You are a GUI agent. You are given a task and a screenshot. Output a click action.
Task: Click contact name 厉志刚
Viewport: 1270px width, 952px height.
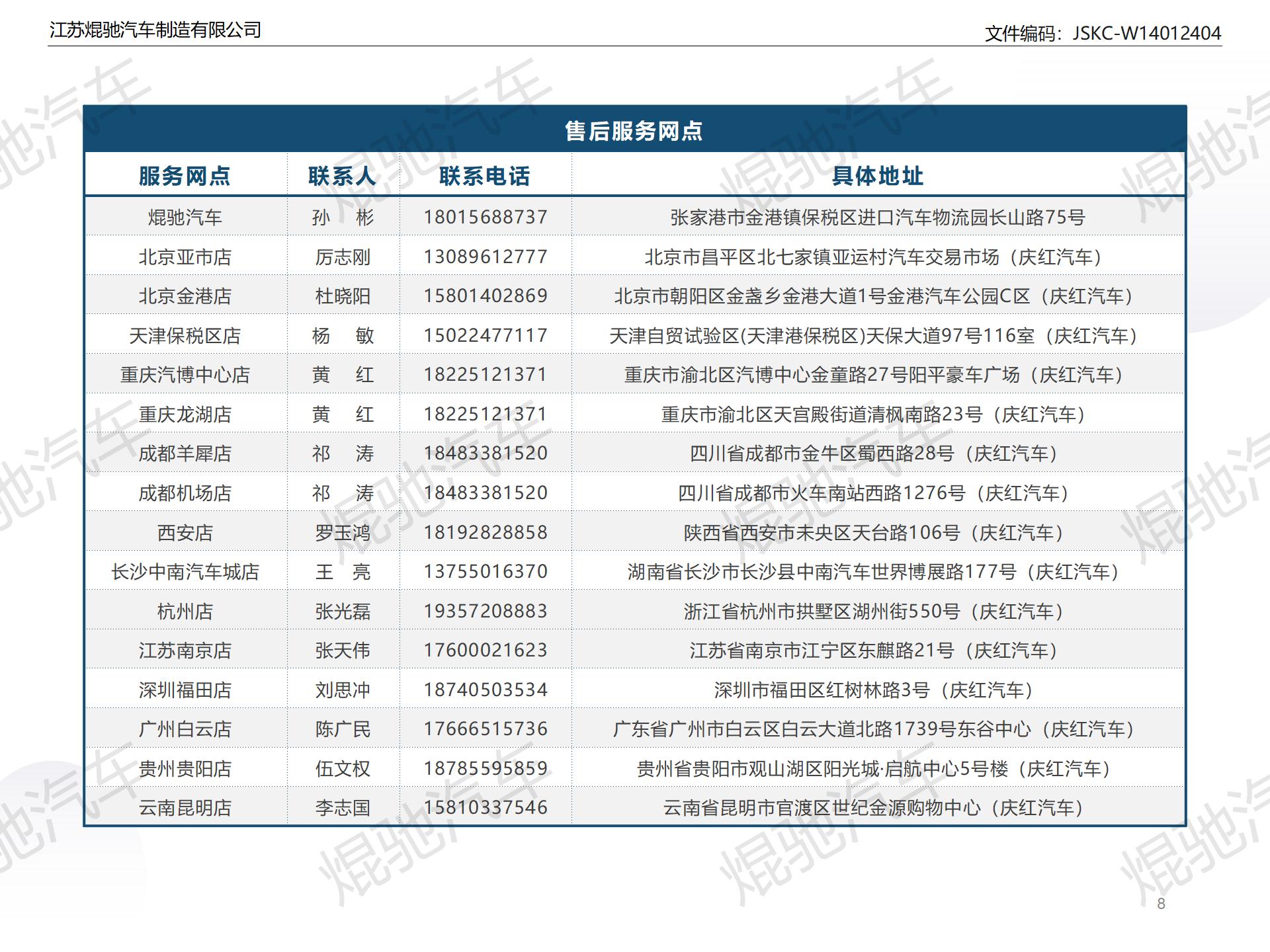(x=343, y=257)
